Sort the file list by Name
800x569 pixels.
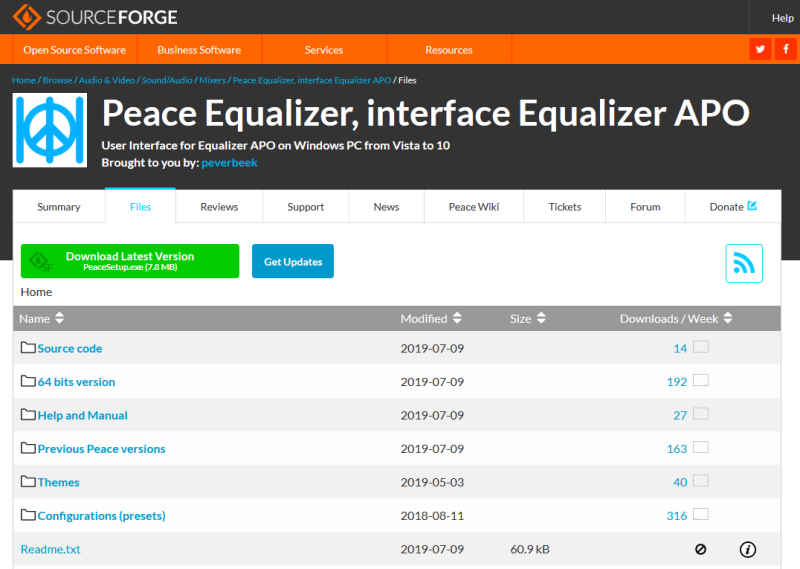(41, 318)
